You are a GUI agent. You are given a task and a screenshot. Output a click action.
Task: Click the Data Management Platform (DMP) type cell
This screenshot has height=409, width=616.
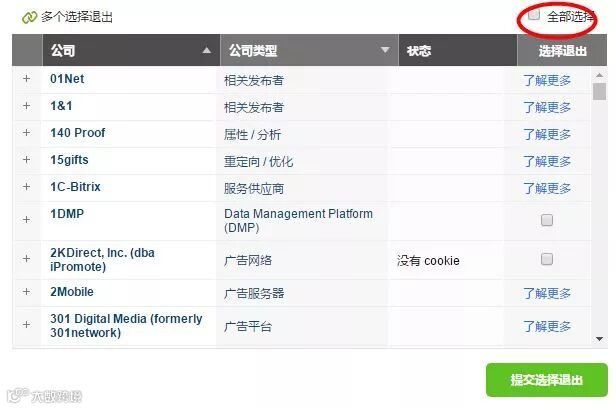click(x=299, y=221)
